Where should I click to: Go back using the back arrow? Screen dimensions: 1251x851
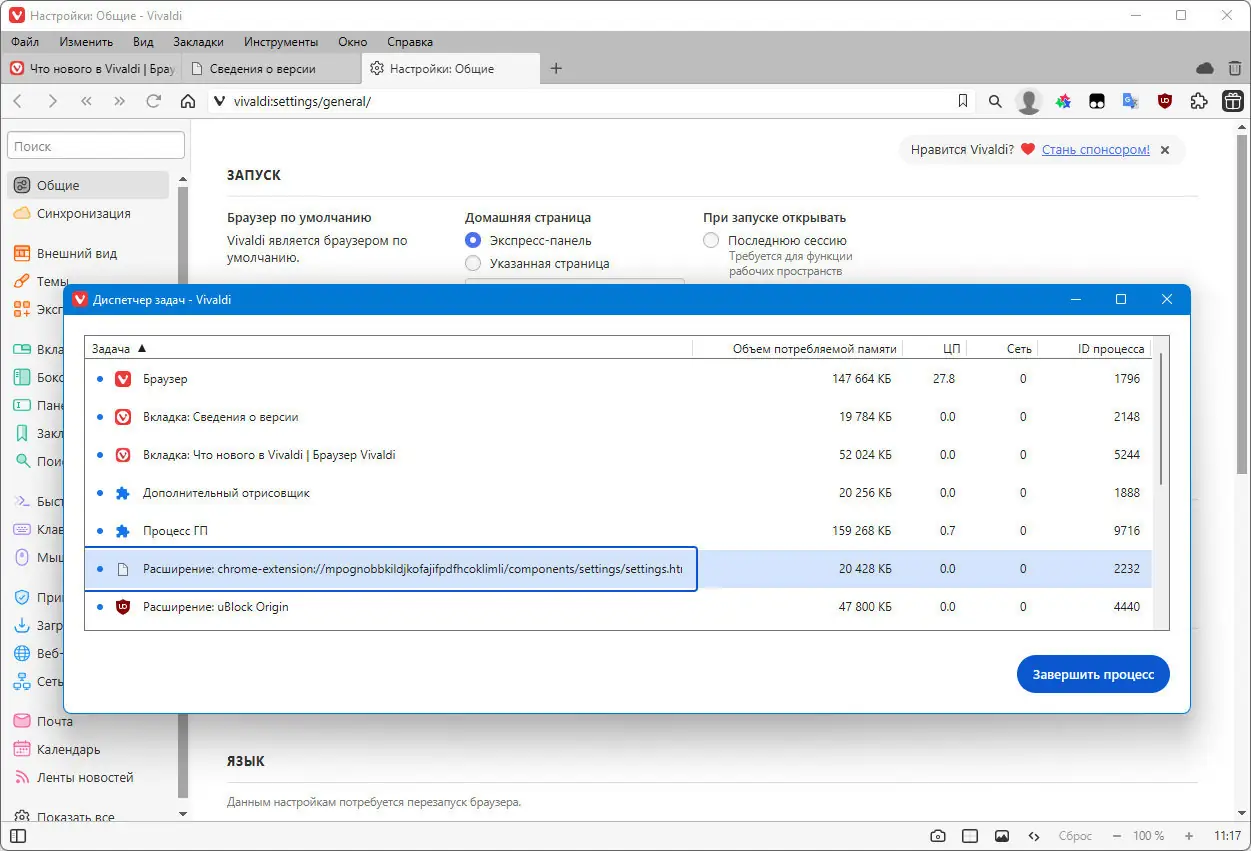pyautogui.click(x=18, y=101)
